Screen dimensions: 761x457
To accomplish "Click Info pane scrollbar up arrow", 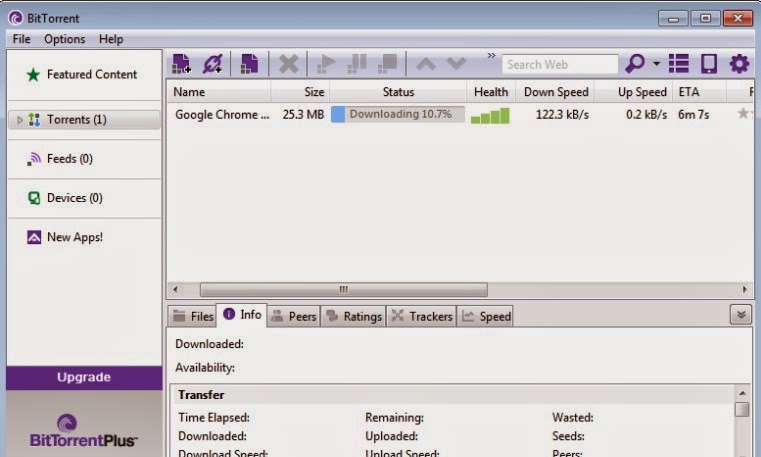I will (x=742, y=393).
